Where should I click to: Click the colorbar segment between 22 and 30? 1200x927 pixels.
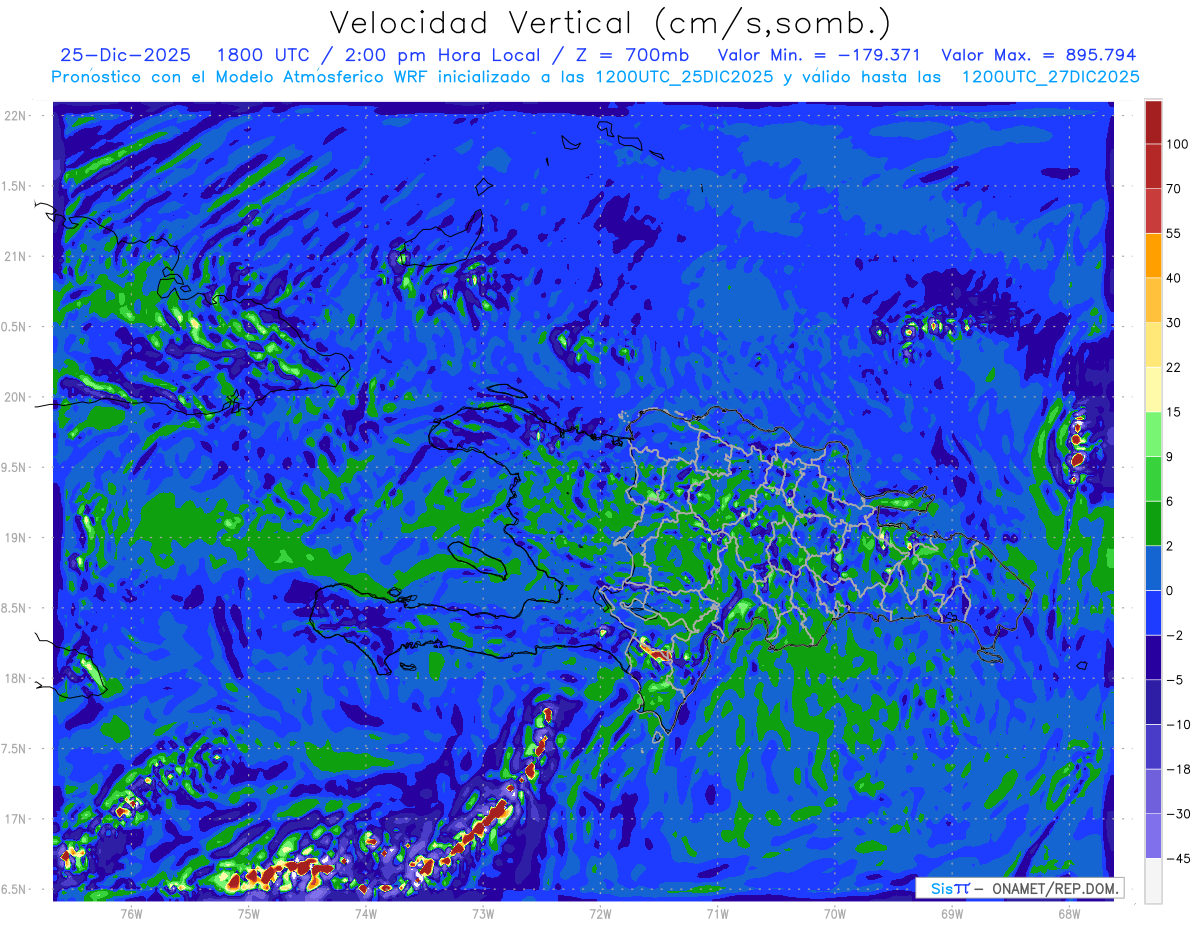click(x=1153, y=344)
